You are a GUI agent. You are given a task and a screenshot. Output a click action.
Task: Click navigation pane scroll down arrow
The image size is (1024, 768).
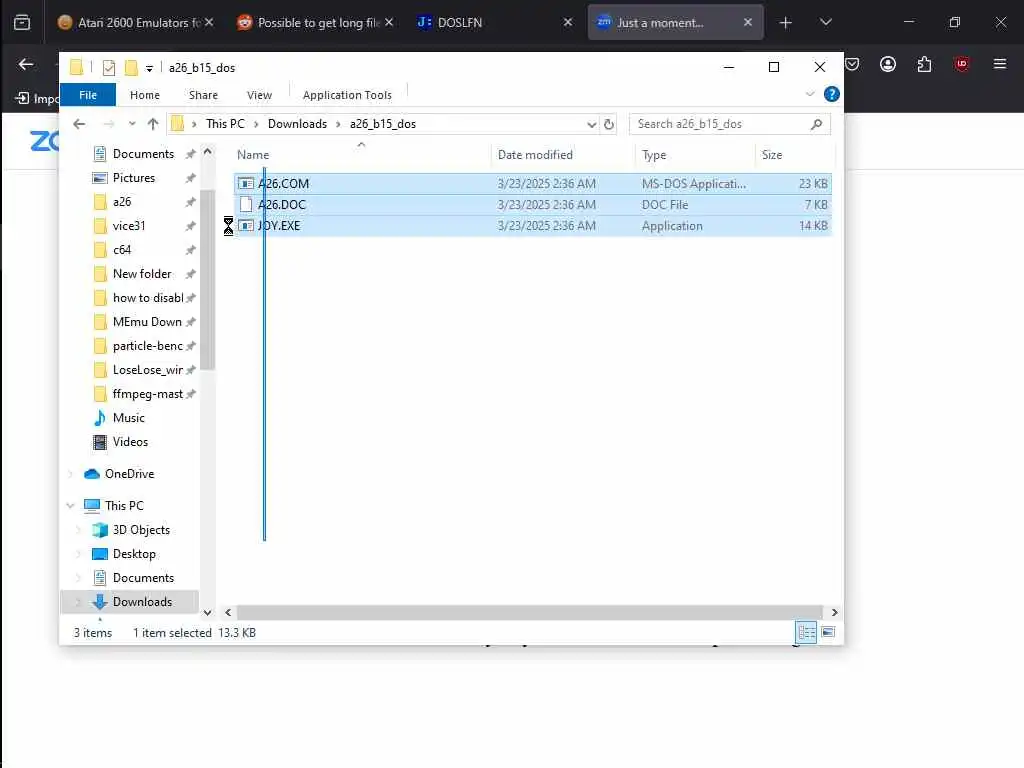click(208, 613)
